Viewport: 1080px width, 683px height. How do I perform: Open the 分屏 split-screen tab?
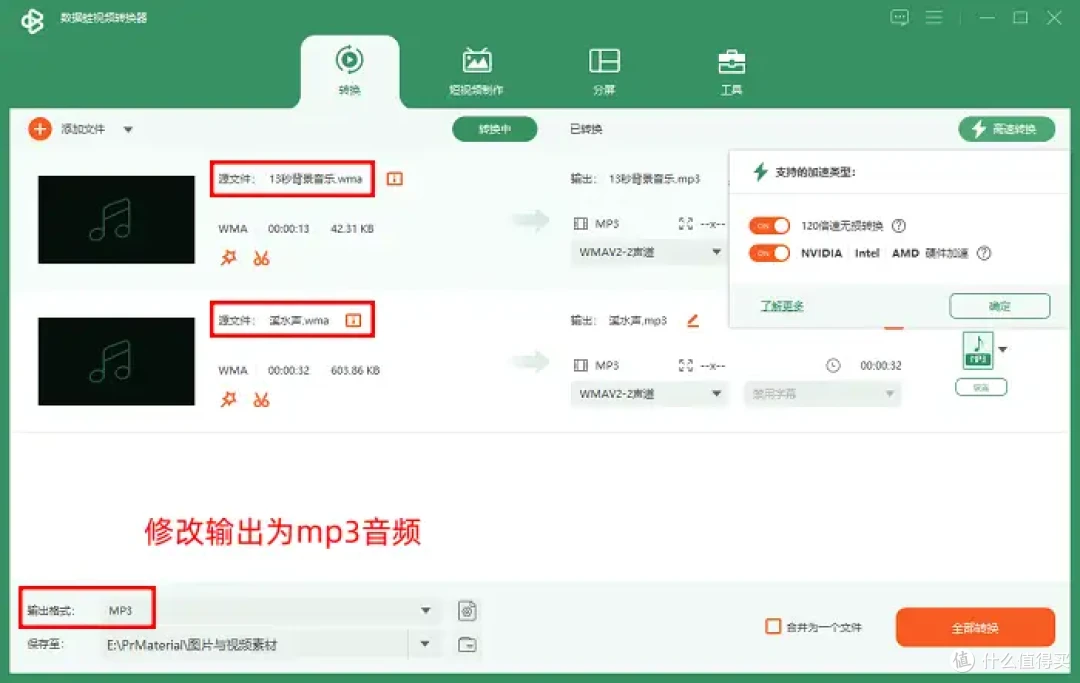(x=604, y=71)
